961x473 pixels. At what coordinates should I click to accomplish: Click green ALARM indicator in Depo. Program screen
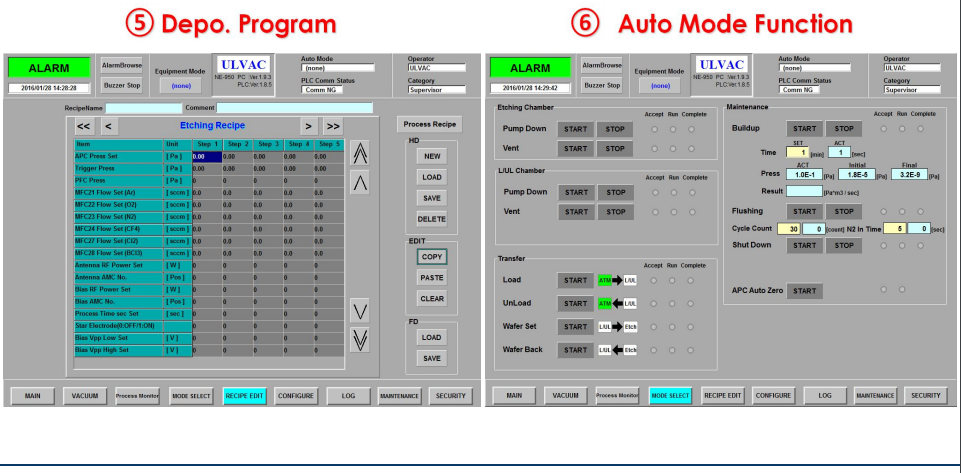pyautogui.click(x=49, y=68)
